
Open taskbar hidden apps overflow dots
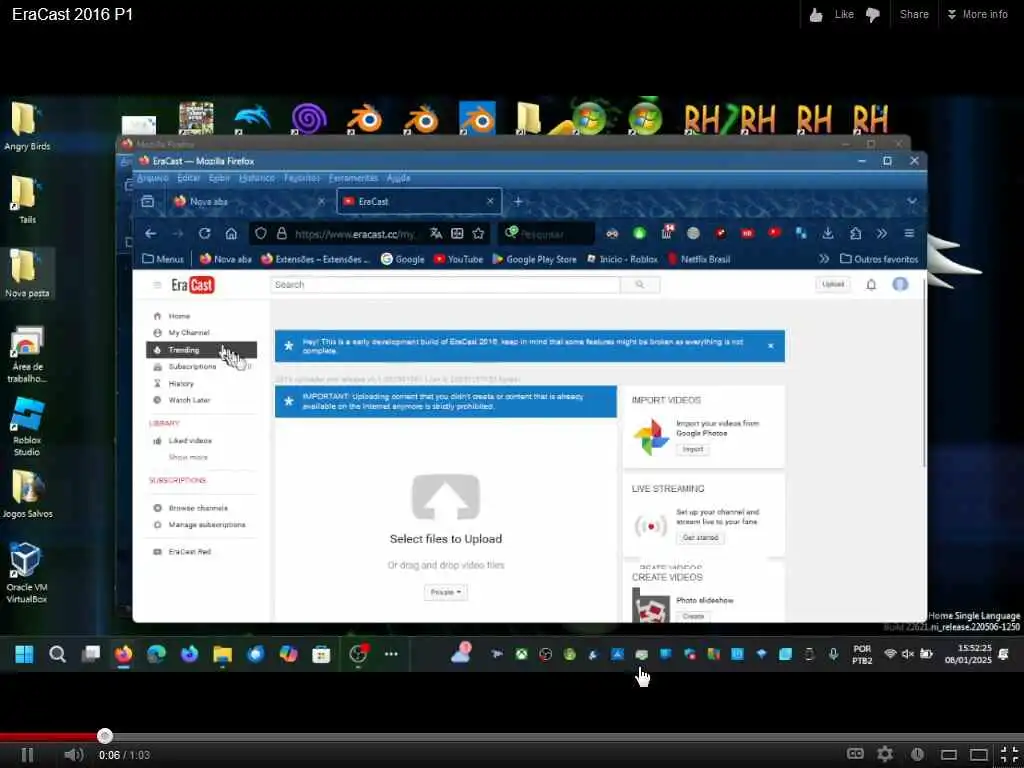click(391, 654)
